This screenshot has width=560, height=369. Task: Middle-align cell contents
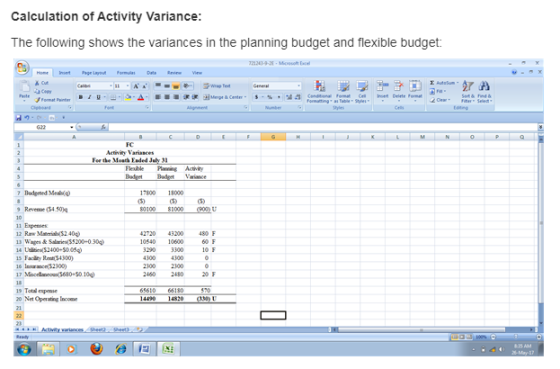click(167, 86)
